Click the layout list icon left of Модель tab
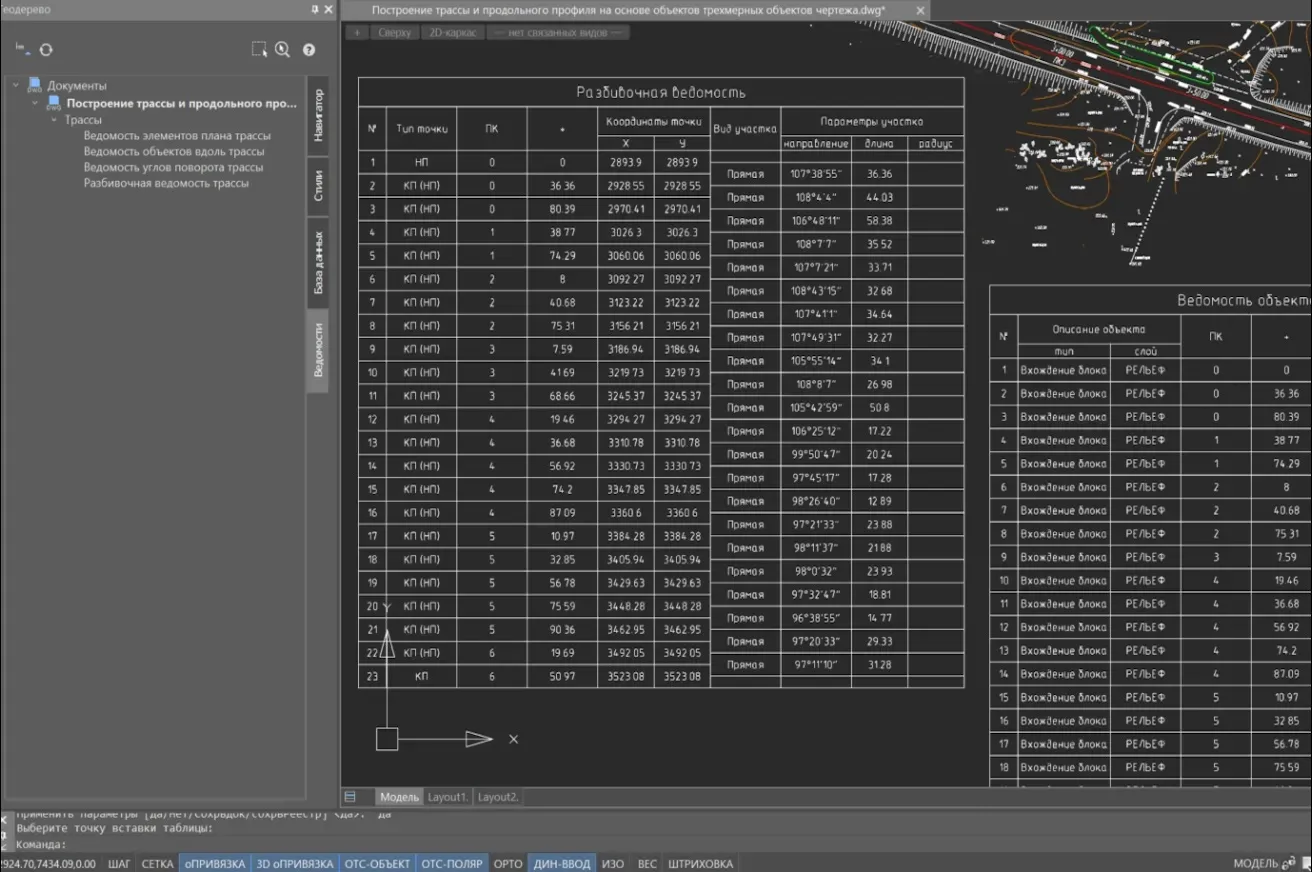 (x=350, y=797)
